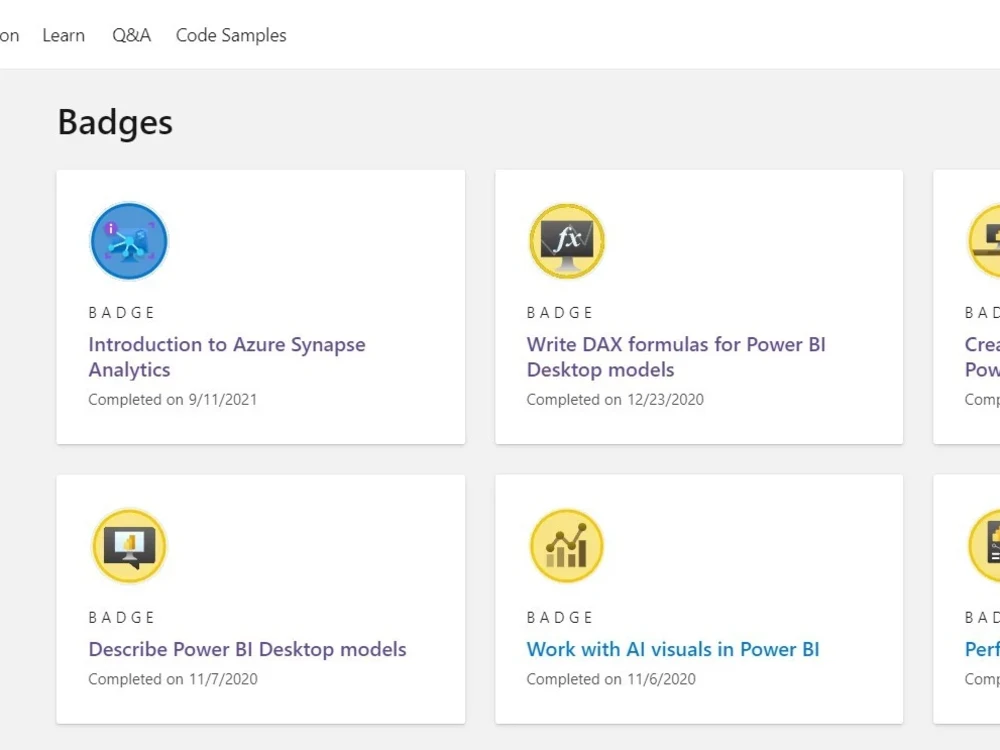
Task: Select the Azure Synapse Analytics badge card
Action: point(260,306)
